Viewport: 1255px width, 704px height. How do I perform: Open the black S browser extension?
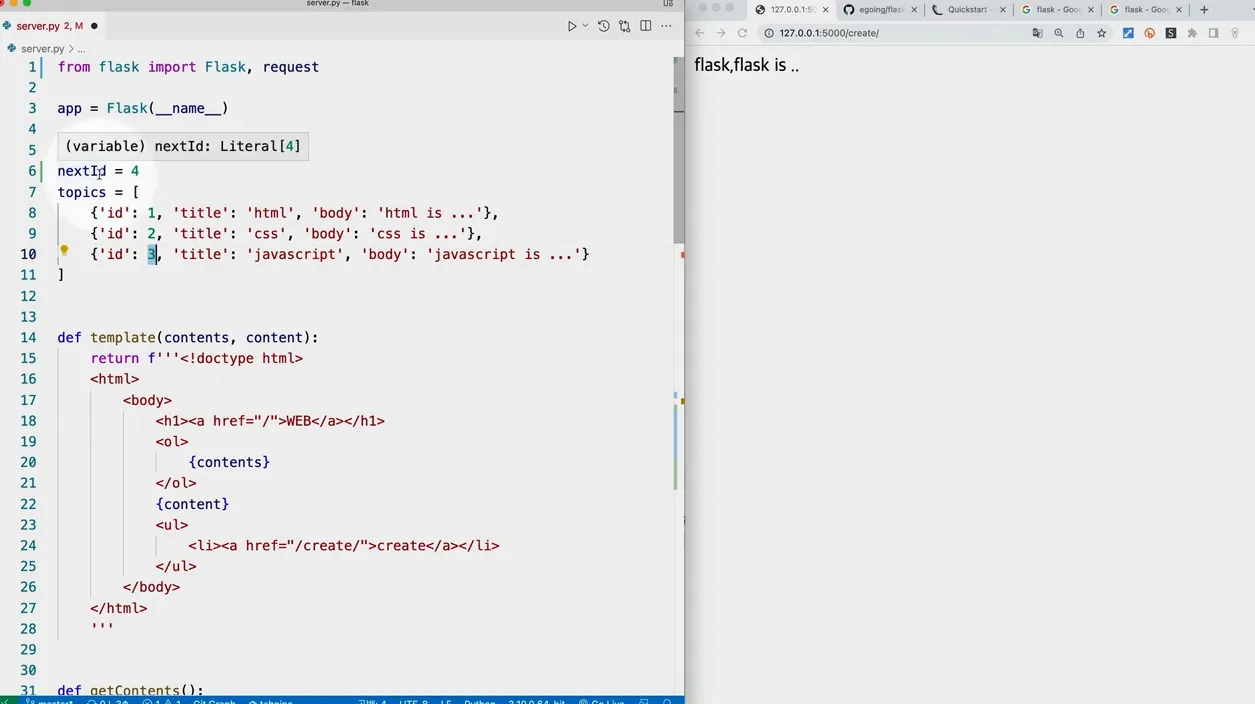coord(1171,33)
